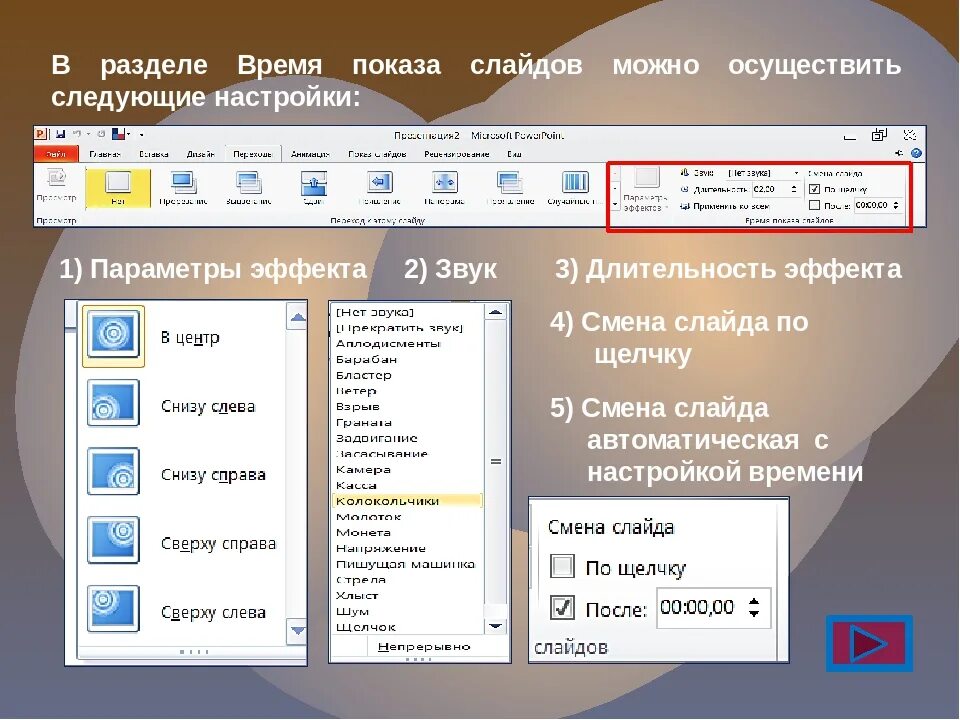Click the effect options list scroll-up arrow
The width and height of the screenshot is (960, 720).
point(298,317)
